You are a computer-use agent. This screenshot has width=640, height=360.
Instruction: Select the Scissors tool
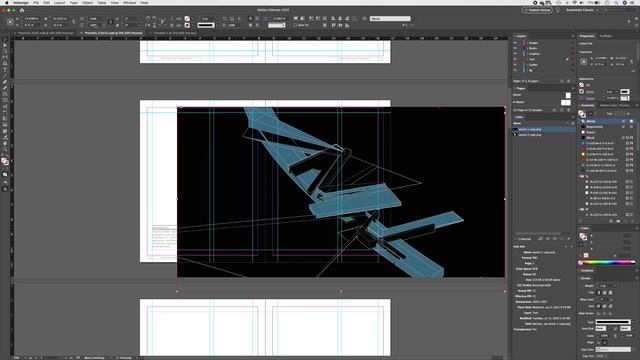5,107
